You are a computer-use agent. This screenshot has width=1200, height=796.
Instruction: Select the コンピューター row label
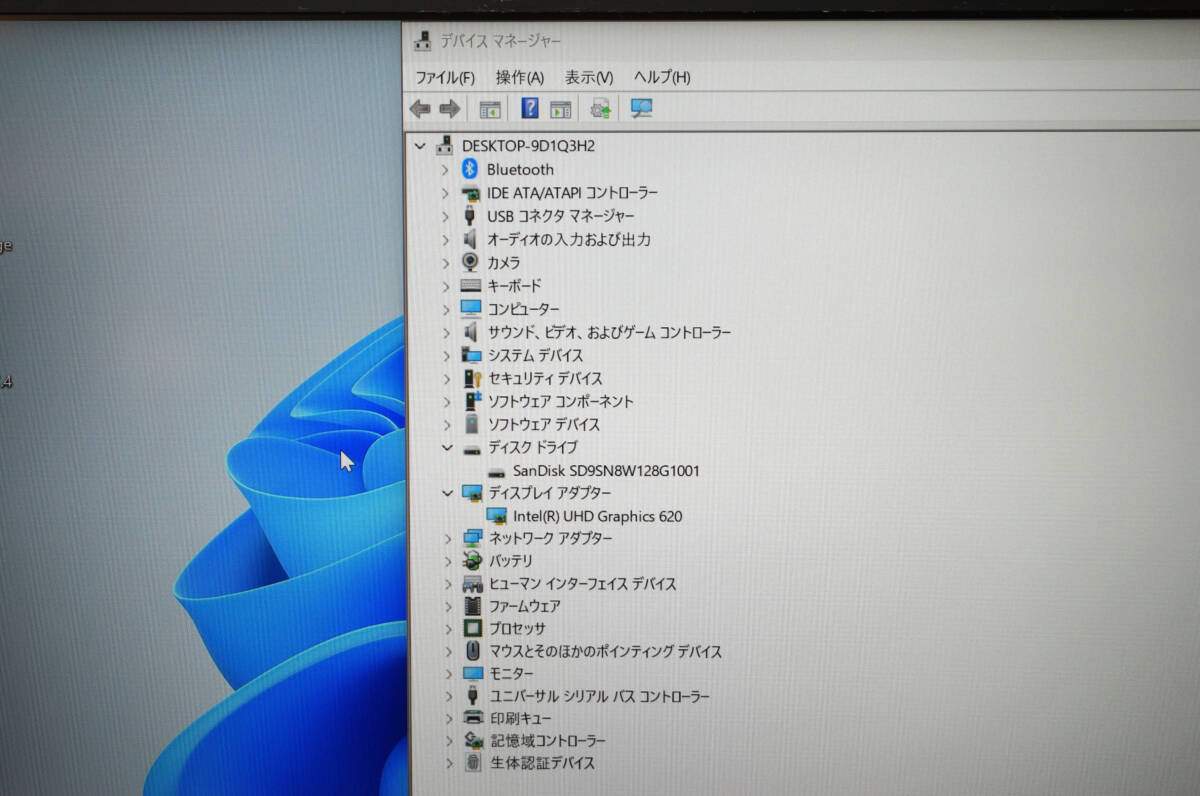tap(524, 309)
